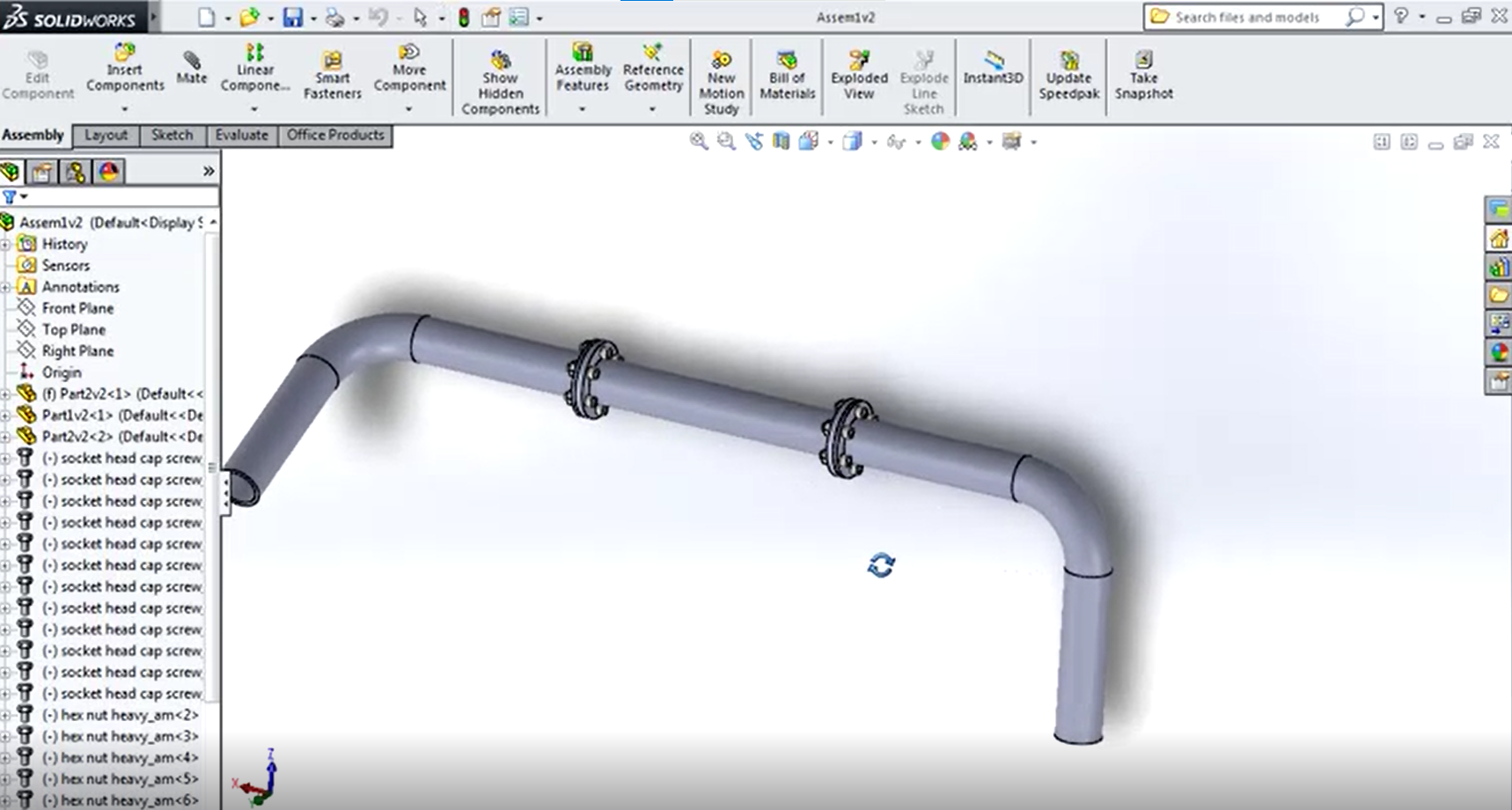The height and width of the screenshot is (810, 1512).
Task: Use the Take Snapshot tool
Action: point(1142,75)
